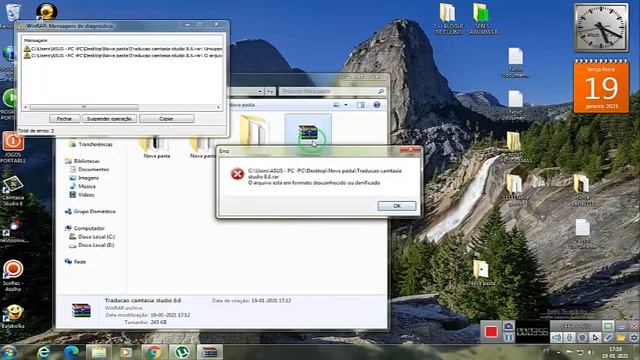Screen dimensions: 640x360
Task: Click the help icon in Explorer toolbar
Action: coord(377,105)
